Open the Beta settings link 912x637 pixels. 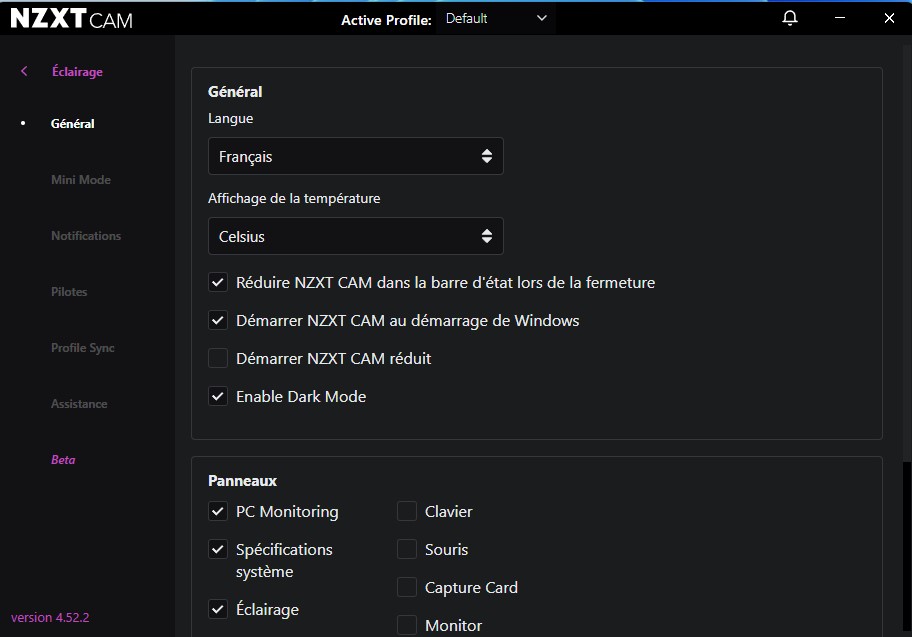(x=63, y=460)
